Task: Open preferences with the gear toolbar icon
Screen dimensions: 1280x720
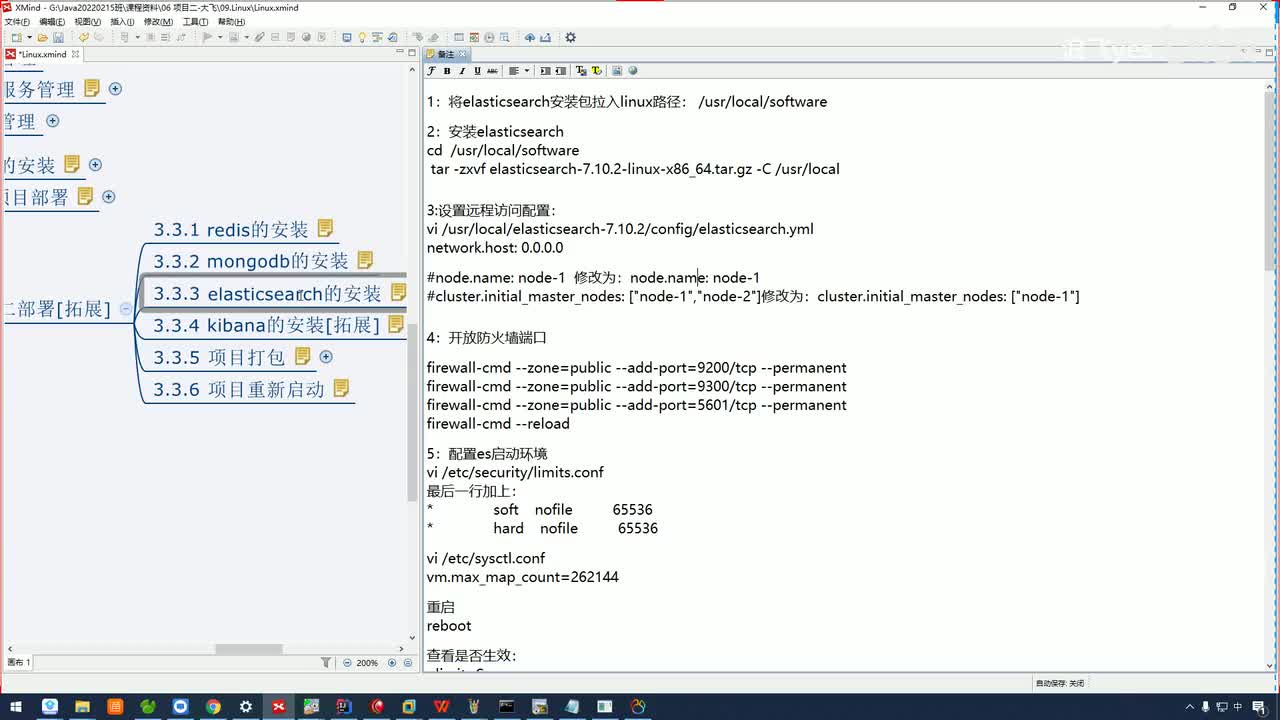Action: [x=570, y=38]
